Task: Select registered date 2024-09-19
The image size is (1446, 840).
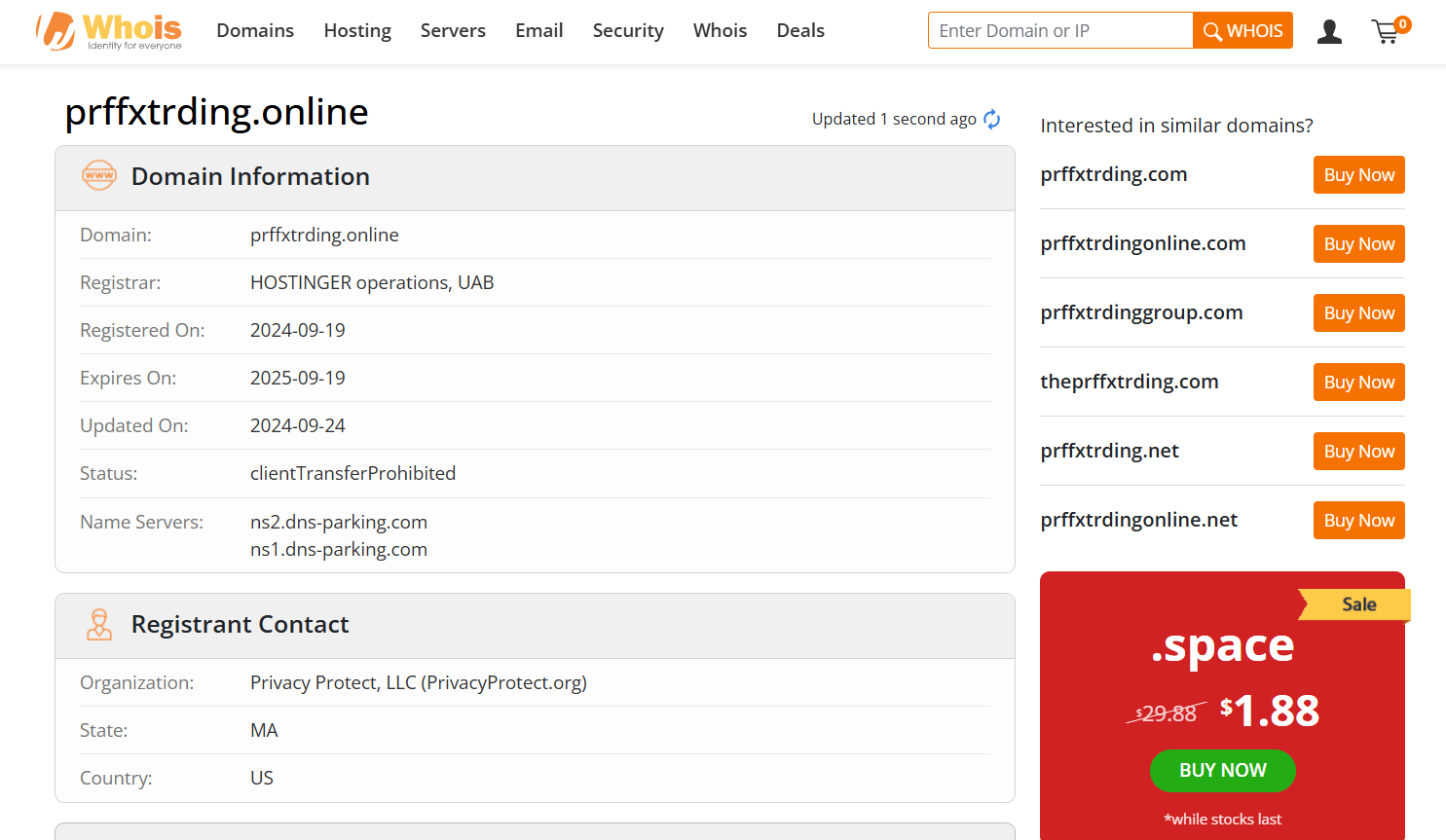Action: [x=298, y=330]
